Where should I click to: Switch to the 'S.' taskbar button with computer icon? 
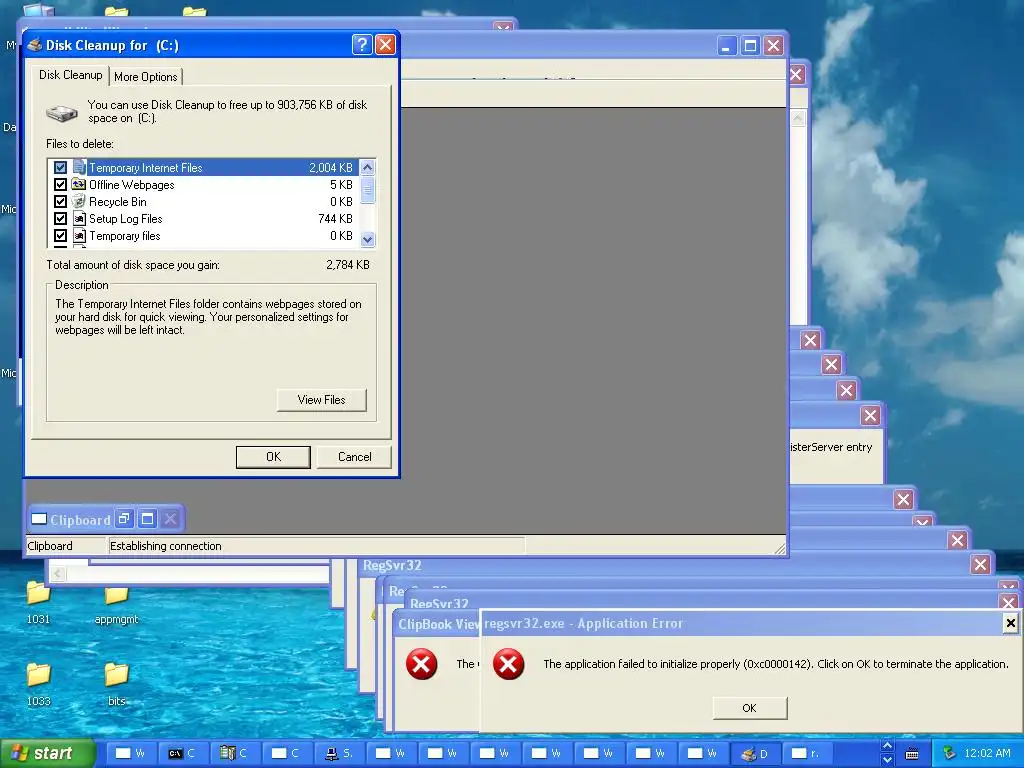coord(340,753)
